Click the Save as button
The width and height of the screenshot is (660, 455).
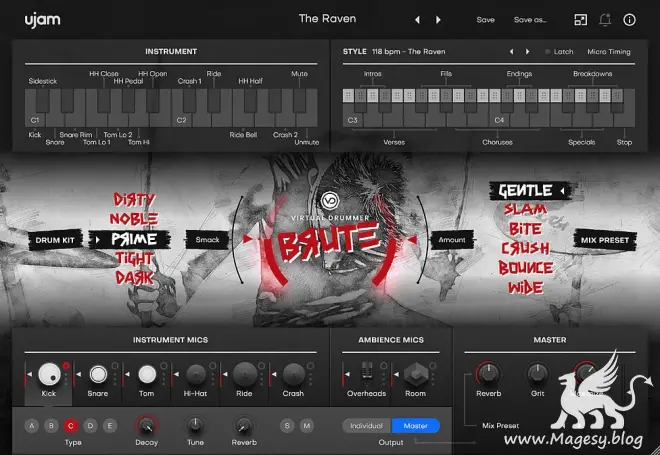coord(530,20)
